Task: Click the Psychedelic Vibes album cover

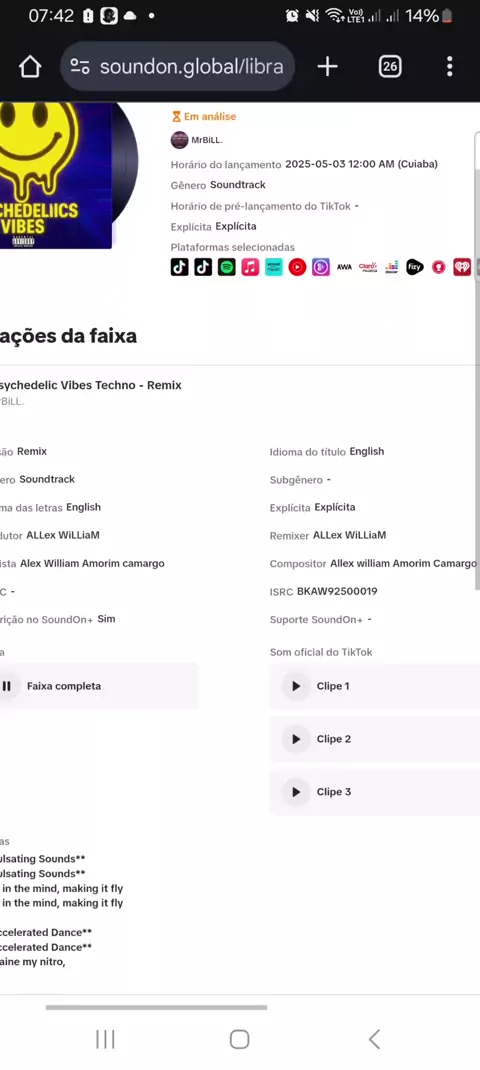Action: coord(56,175)
